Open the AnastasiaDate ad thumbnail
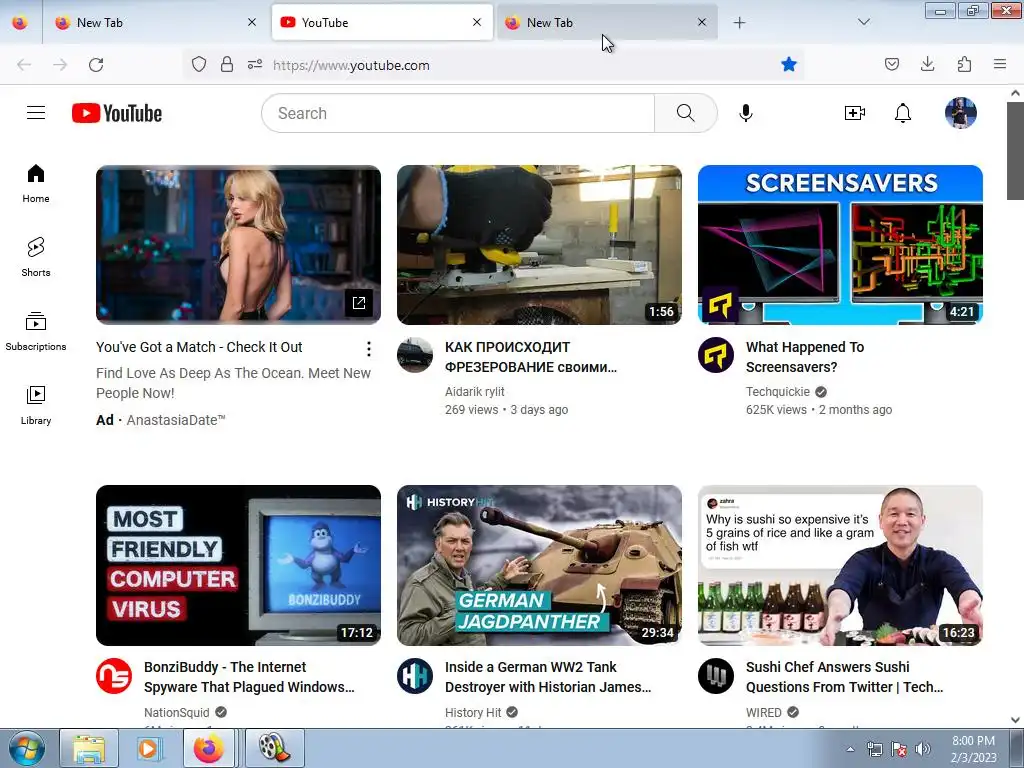 coord(238,245)
